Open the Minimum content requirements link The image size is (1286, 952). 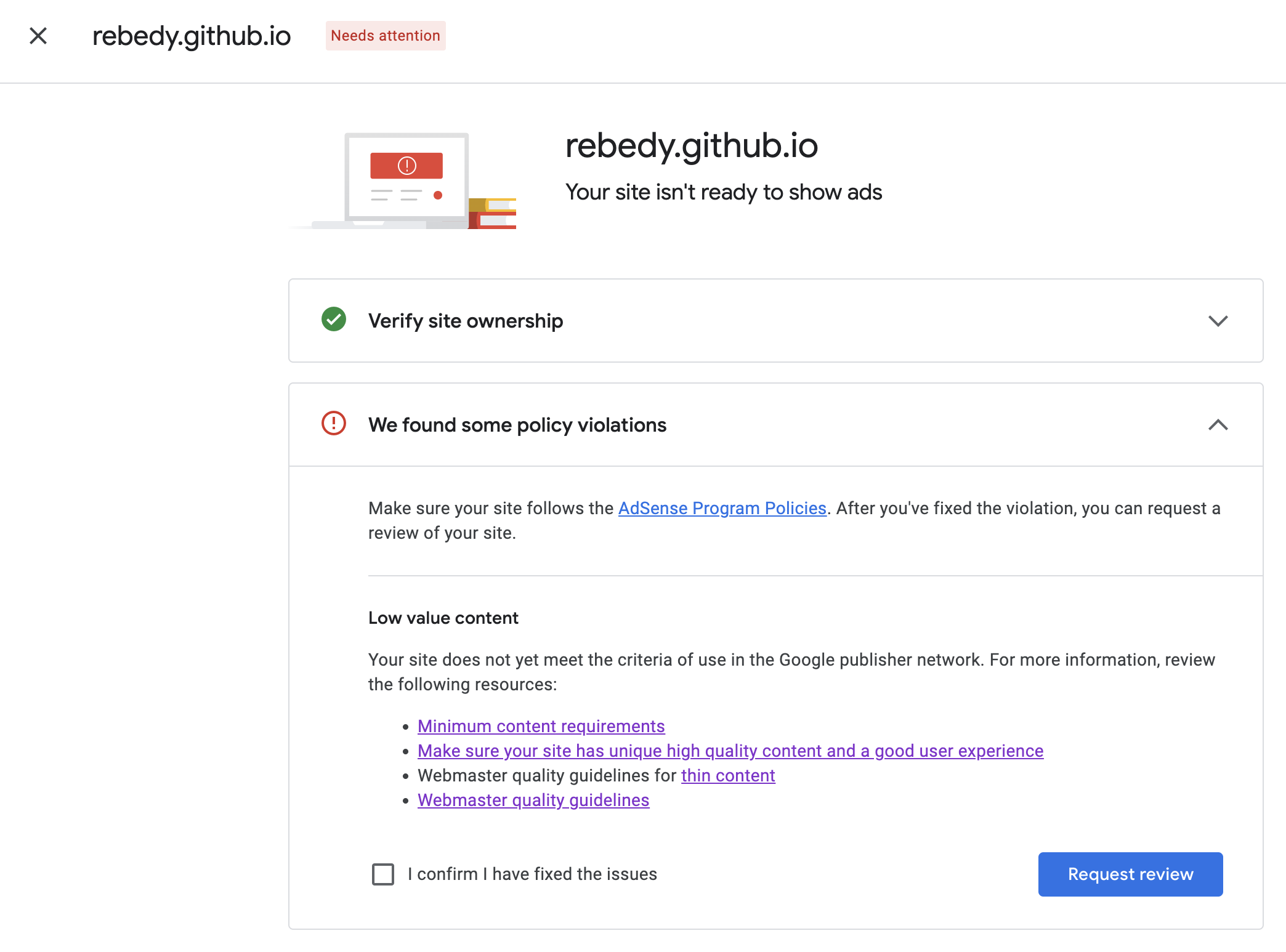(x=541, y=726)
